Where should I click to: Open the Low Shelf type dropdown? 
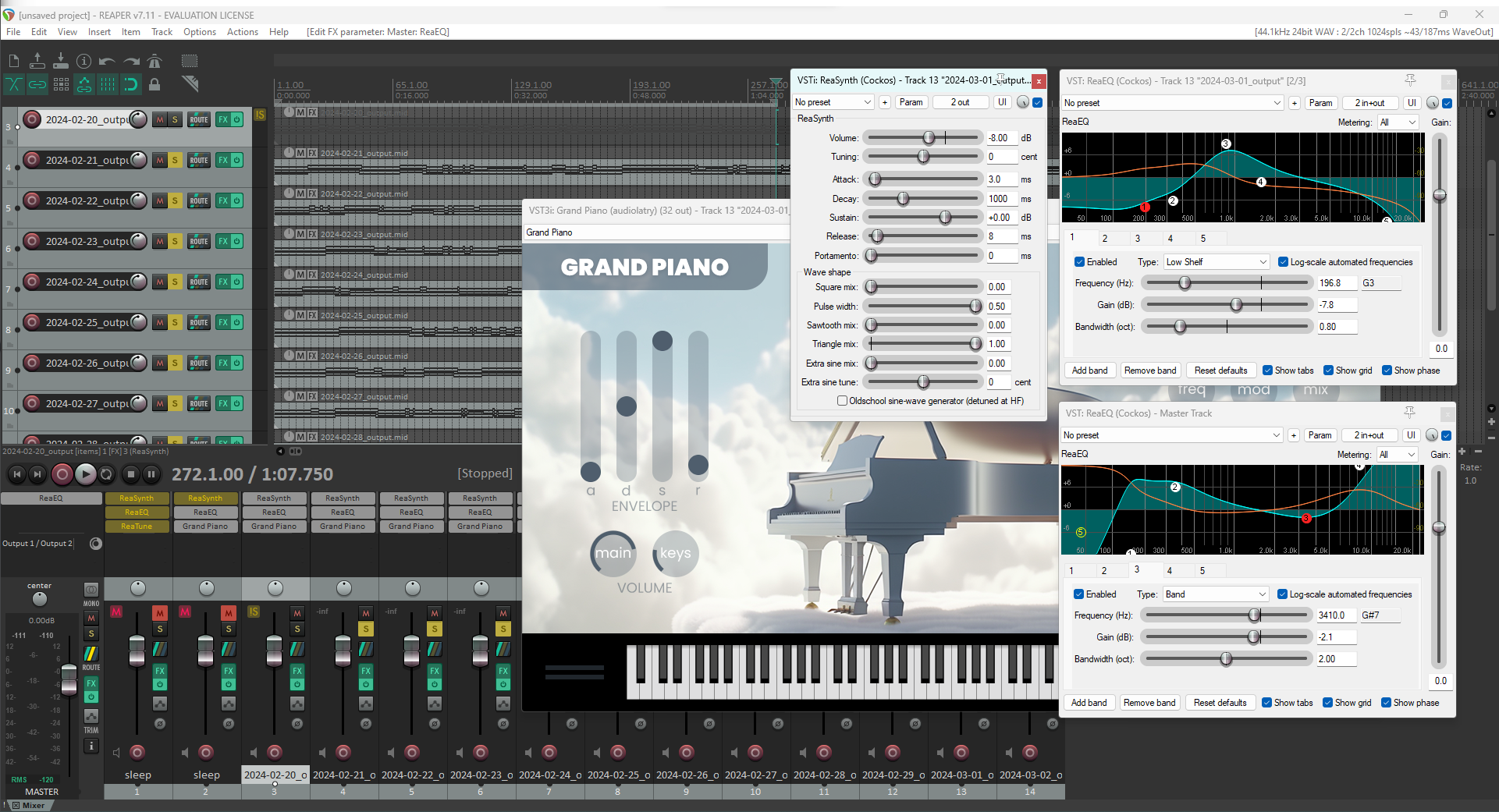tap(1217, 262)
